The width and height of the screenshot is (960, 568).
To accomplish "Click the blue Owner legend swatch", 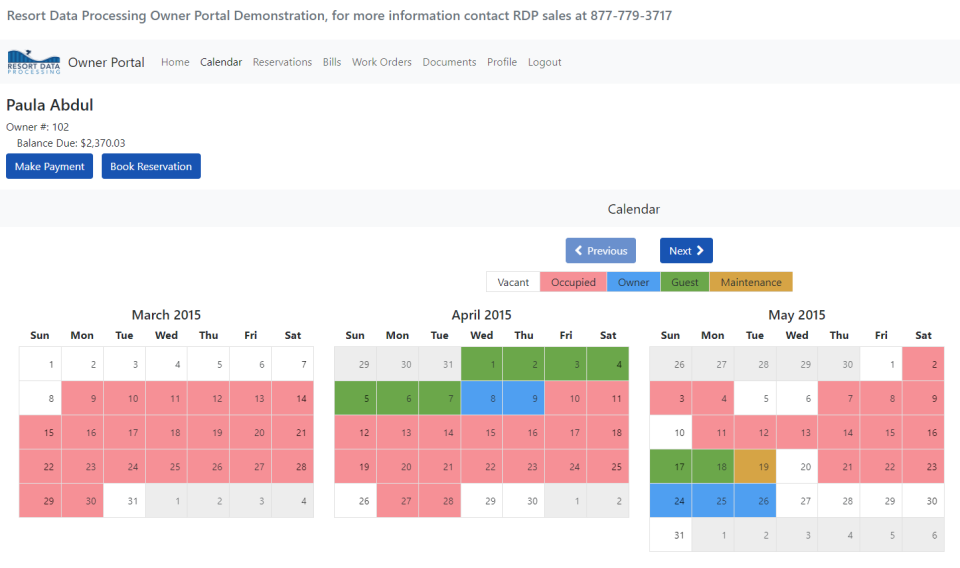I will click(633, 282).
